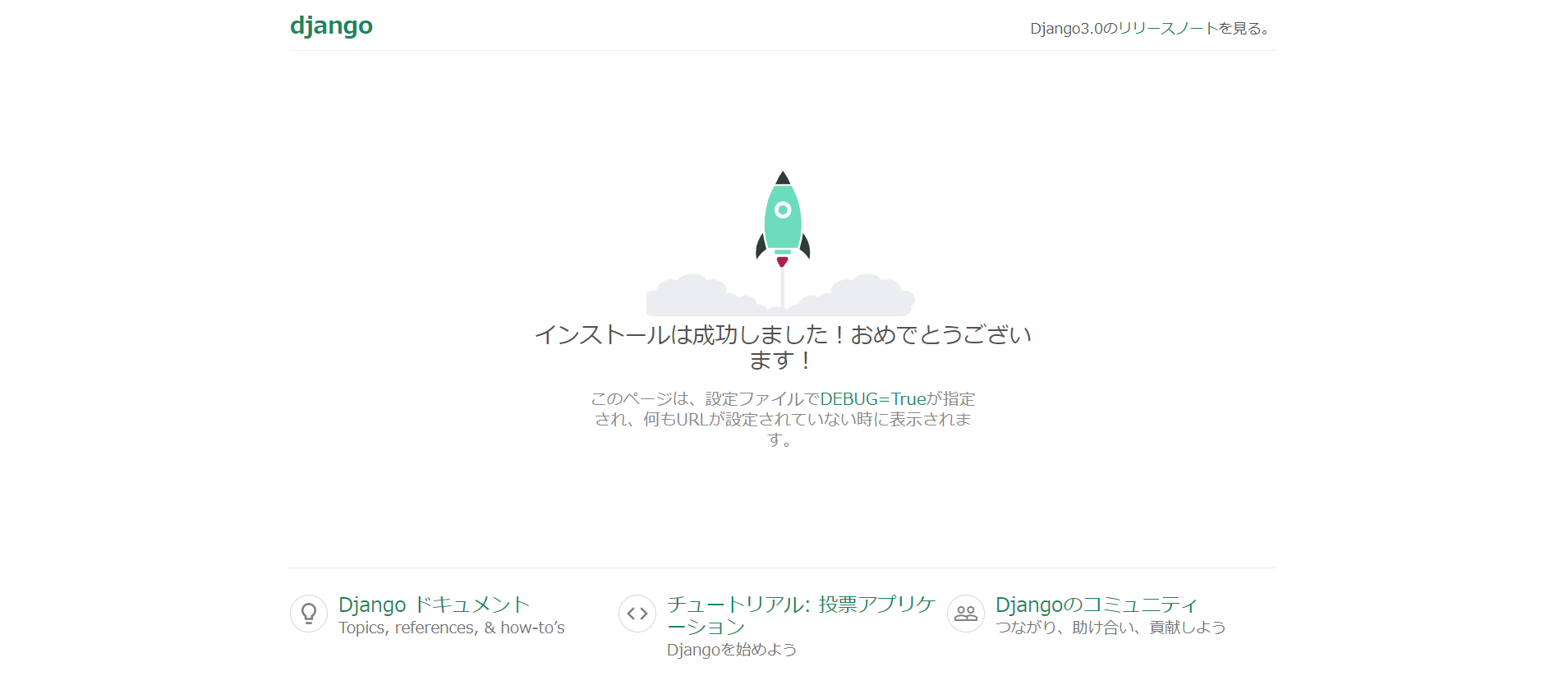Click the rocket launch illustration
This screenshot has width=1568, height=676.
781,243
